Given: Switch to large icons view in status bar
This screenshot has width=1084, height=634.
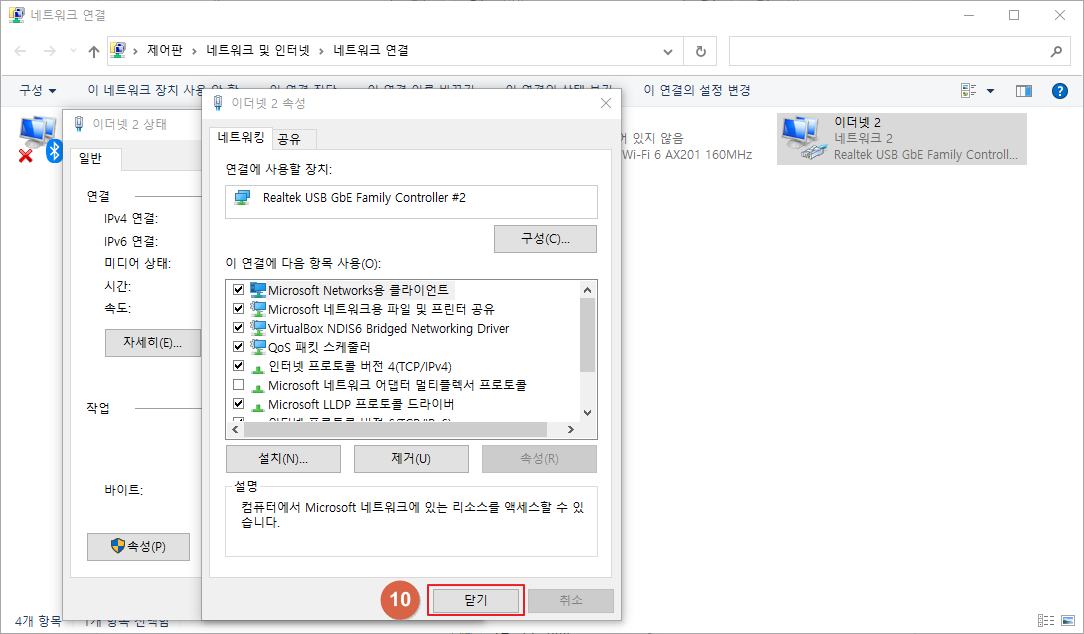Looking at the screenshot, I should (1068, 621).
